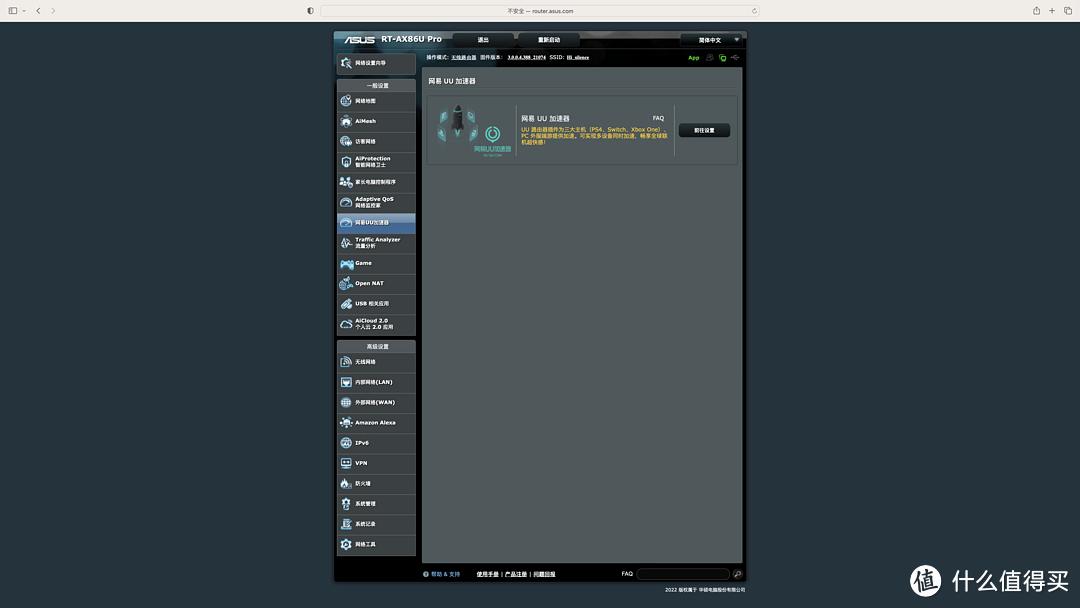Open 家长电脑控制程序 parental controls
The image size is (1080, 608).
click(x=376, y=182)
